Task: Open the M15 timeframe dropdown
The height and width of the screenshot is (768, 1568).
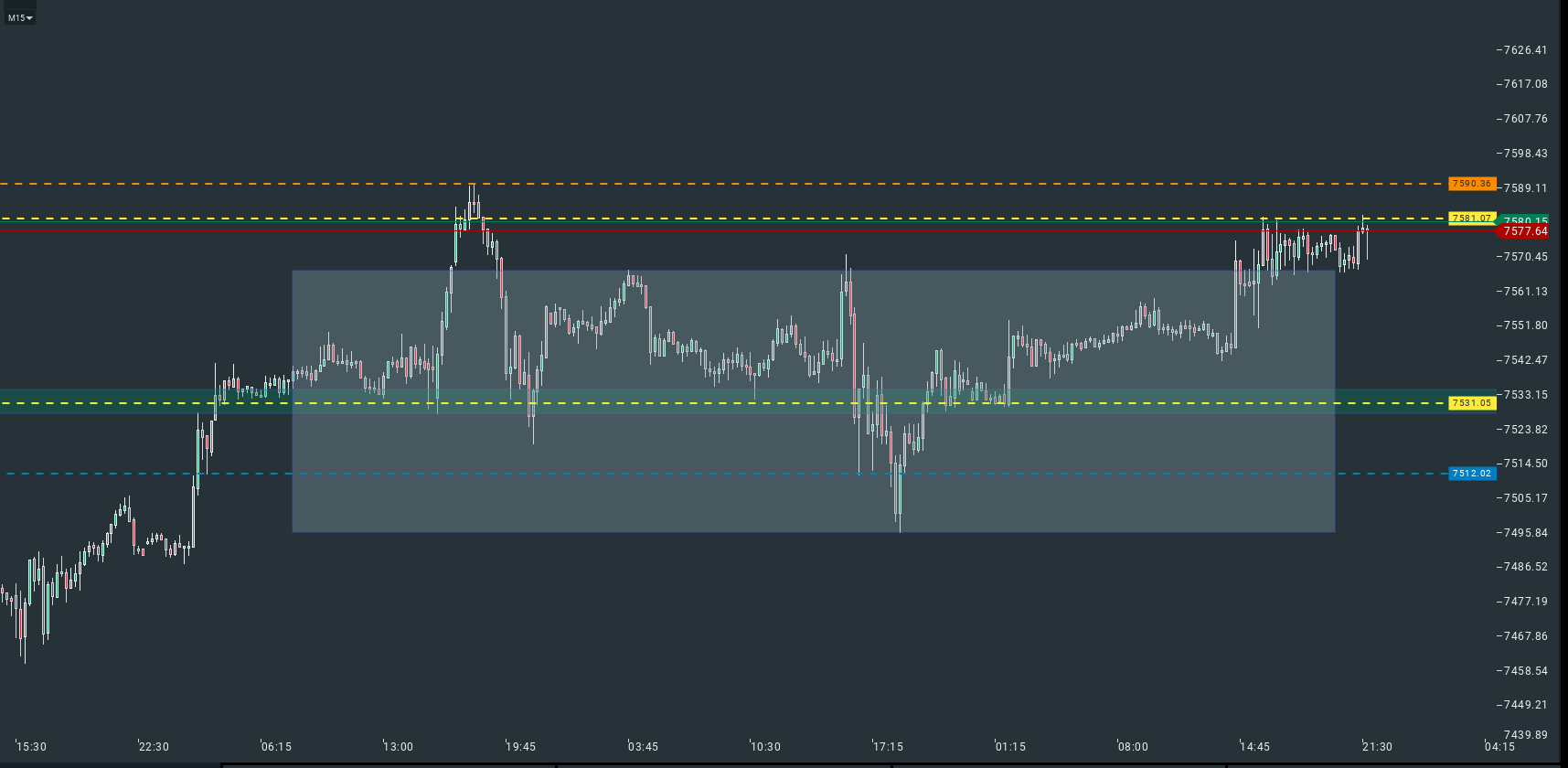Action: (20, 17)
